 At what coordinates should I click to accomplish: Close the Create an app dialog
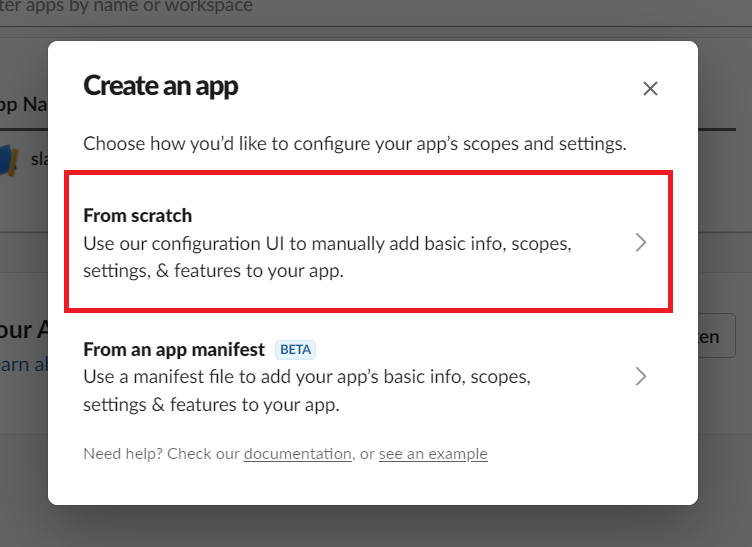(x=650, y=89)
